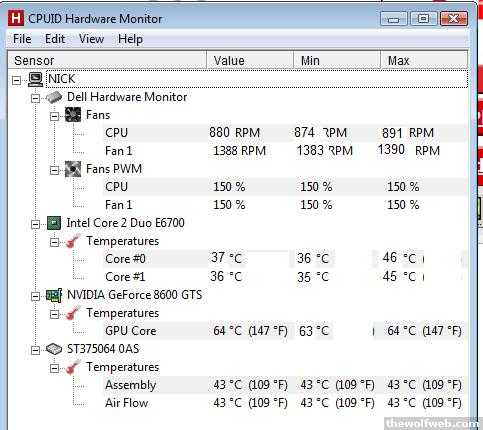Click the thermometer icon under Intel Core 2 Duo
Screen dimensions: 483x430
coord(73,241)
